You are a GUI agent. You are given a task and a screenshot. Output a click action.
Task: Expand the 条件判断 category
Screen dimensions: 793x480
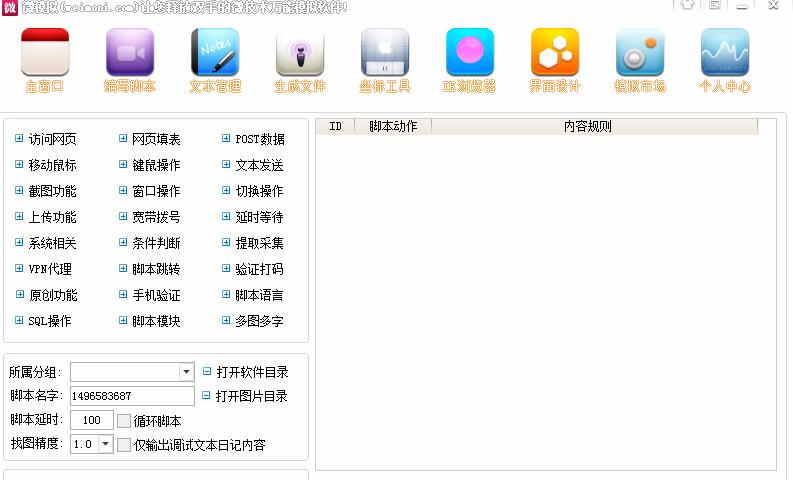coord(123,242)
